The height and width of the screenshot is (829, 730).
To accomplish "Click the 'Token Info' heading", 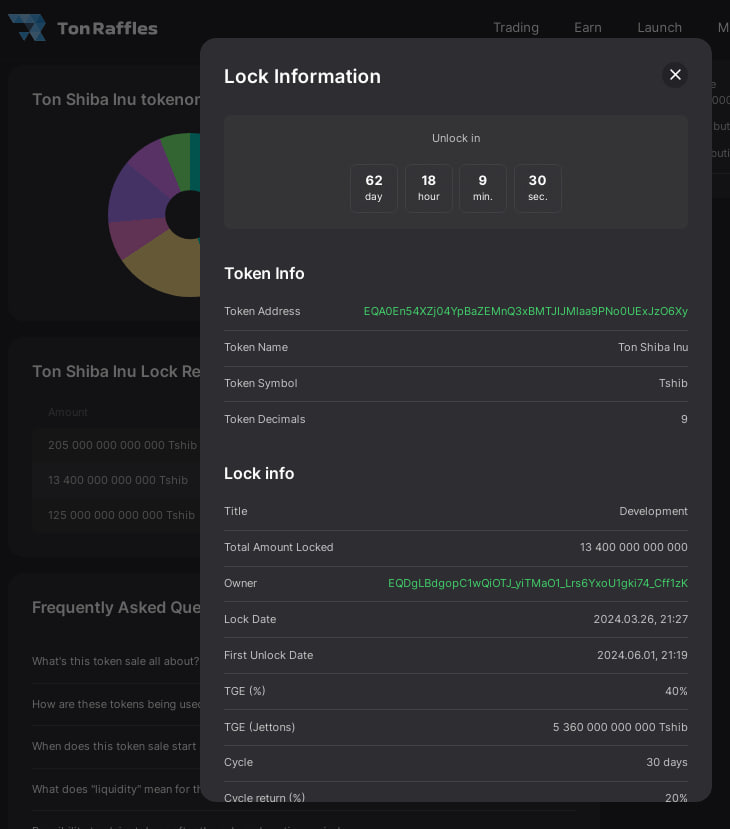I will (x=264, y=273).
